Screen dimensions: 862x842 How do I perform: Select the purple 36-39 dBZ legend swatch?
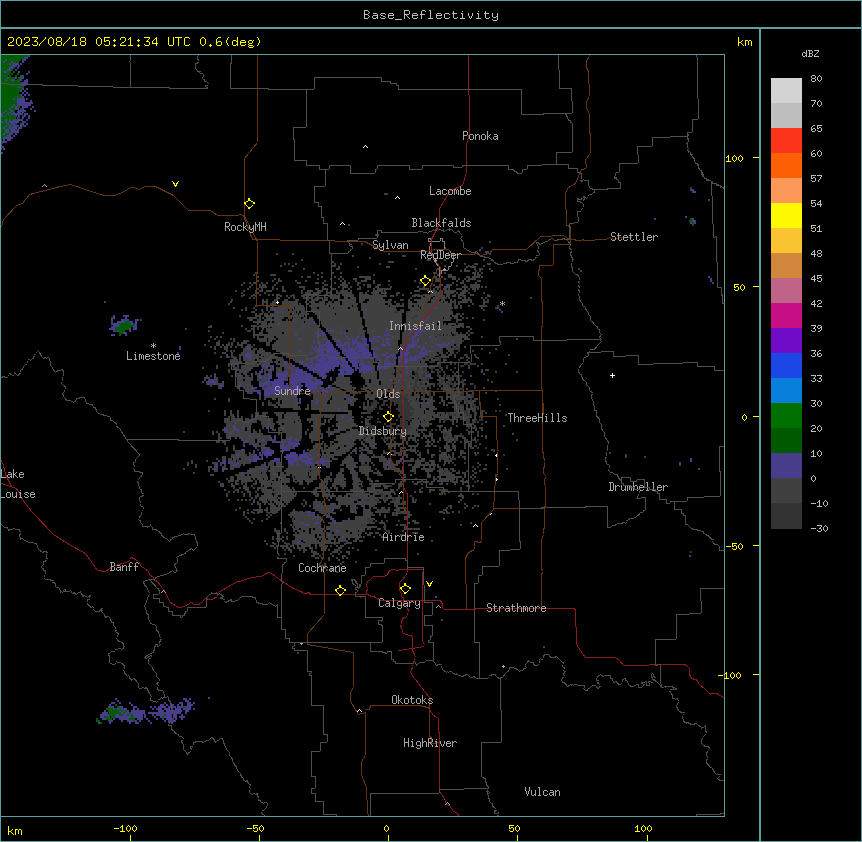(x=786, y=340)
